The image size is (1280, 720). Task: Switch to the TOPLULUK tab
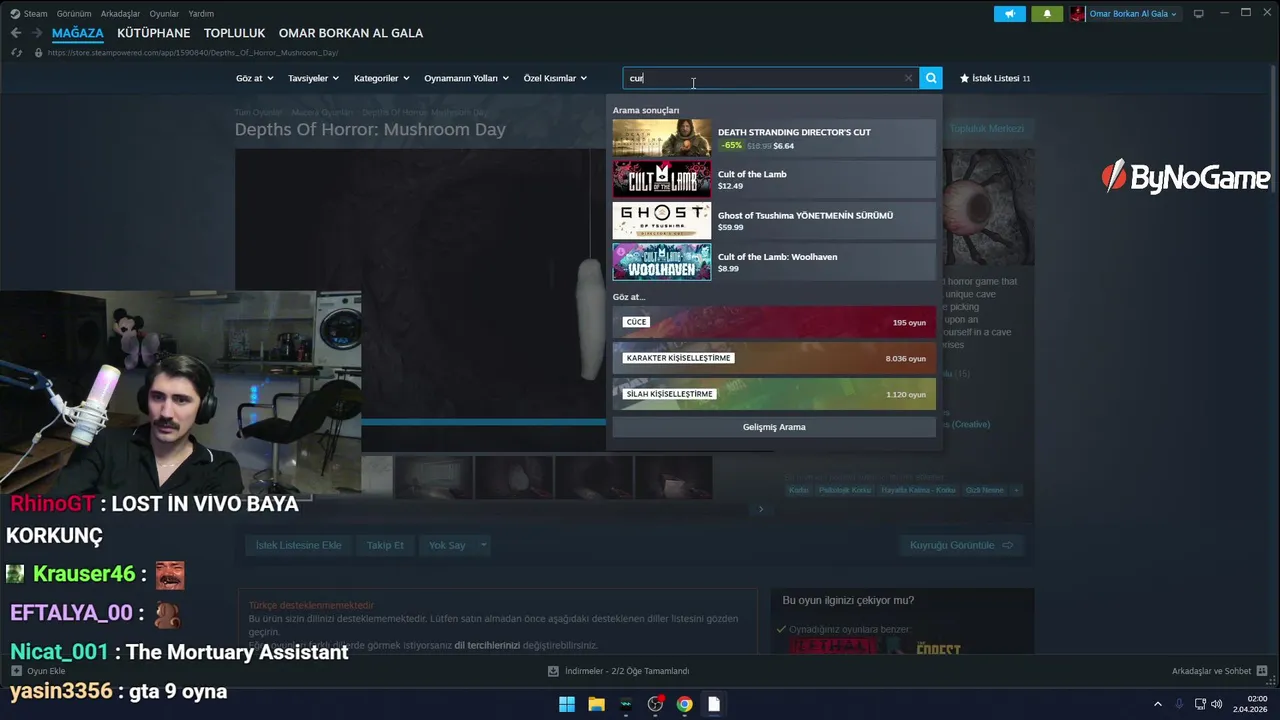[x=234, y=33]
